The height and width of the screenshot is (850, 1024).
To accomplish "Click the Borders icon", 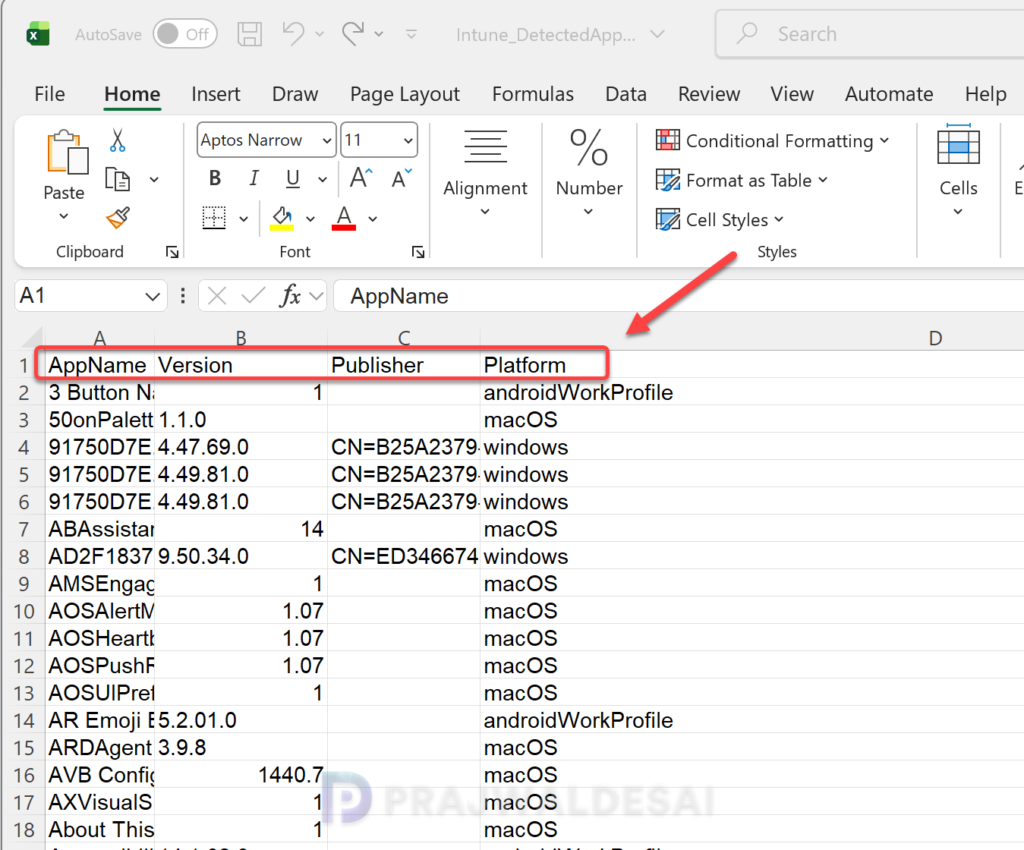I will point(214,218).
